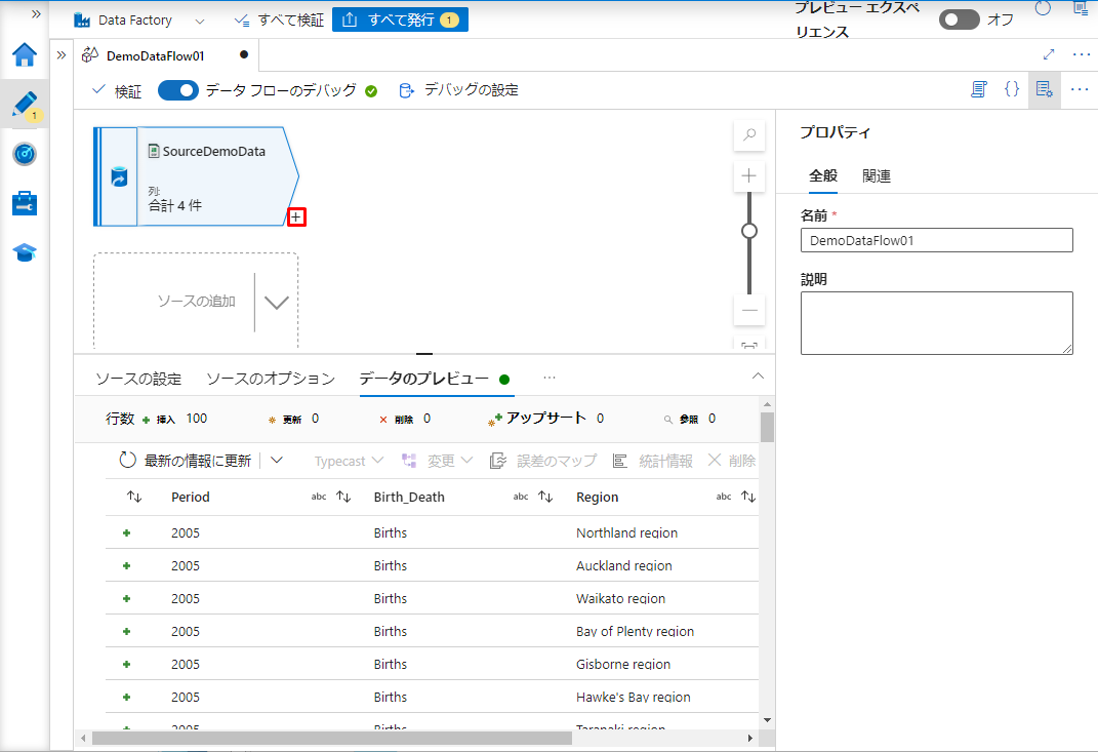Click the 名前 input field
This screenshot has height=752, width=1098.
pyautogui.click(x=936, y=240)
